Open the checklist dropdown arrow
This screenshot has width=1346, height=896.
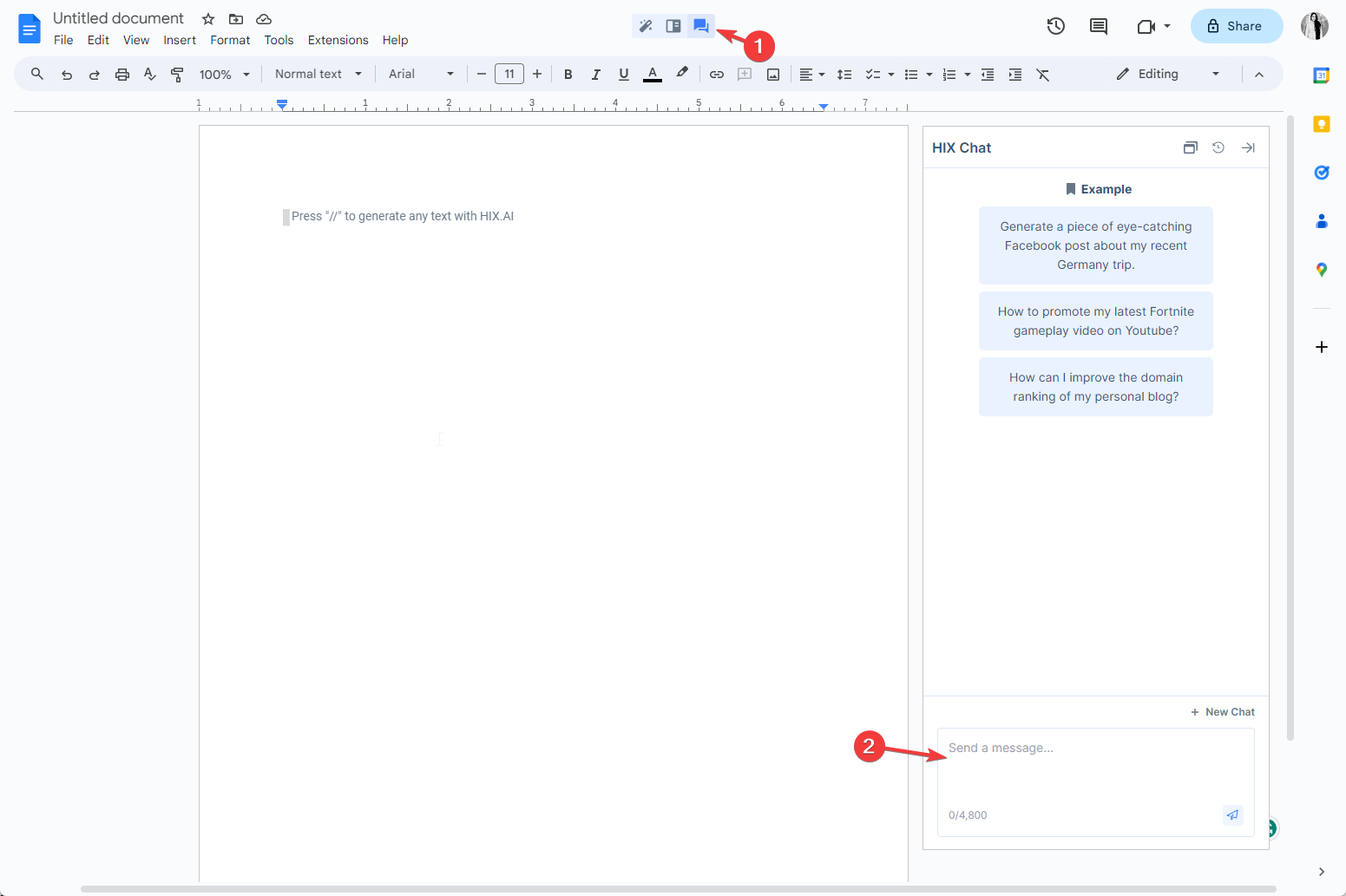point(891,75)
